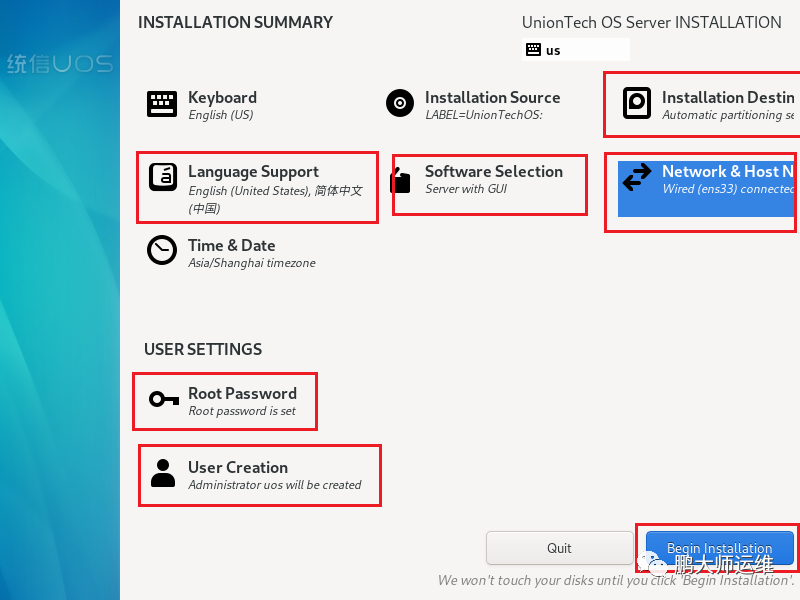Click the 'us' keyboard layout label
The width and height of the screenshot is (800, 600).
tap(553, 51)
